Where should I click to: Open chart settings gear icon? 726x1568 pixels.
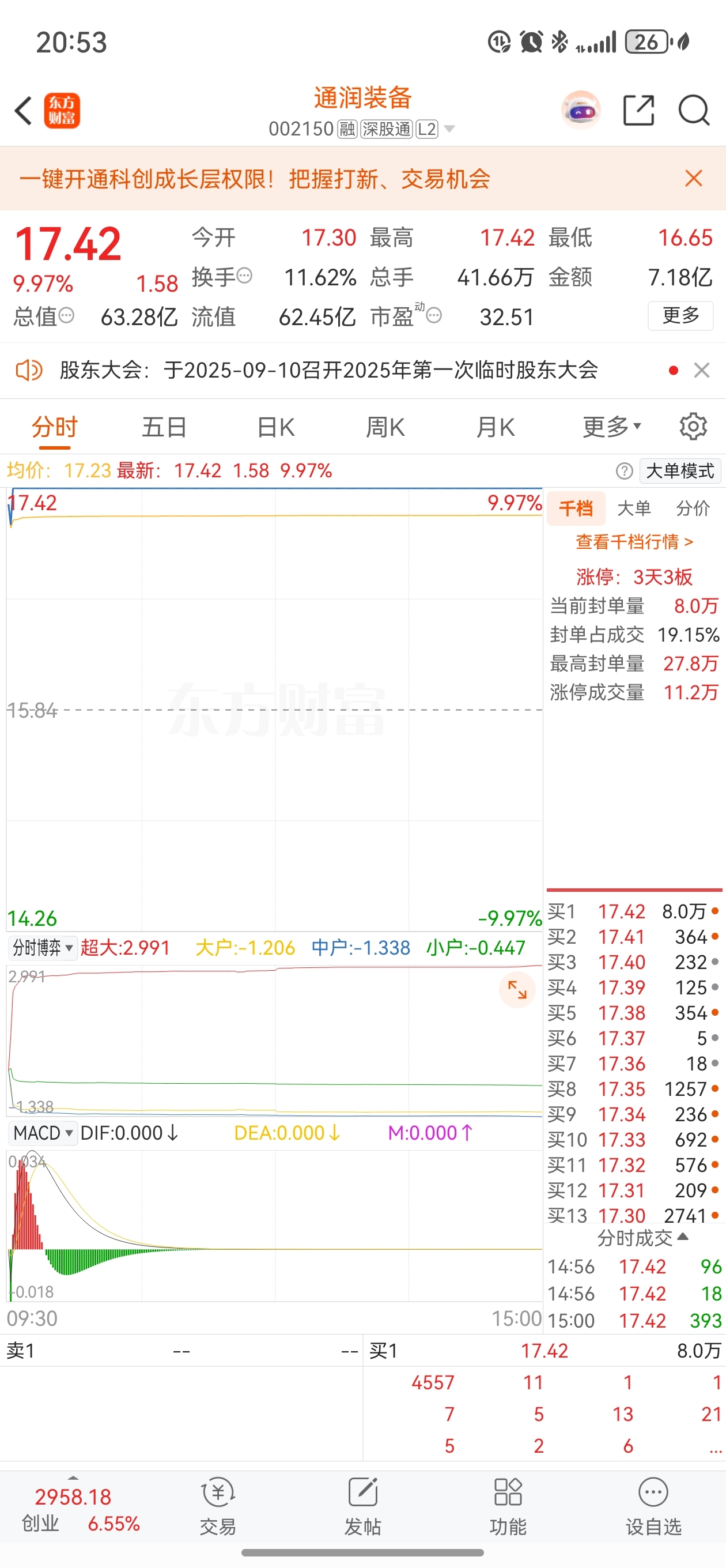pyautogui.click(x=693, y=427)
